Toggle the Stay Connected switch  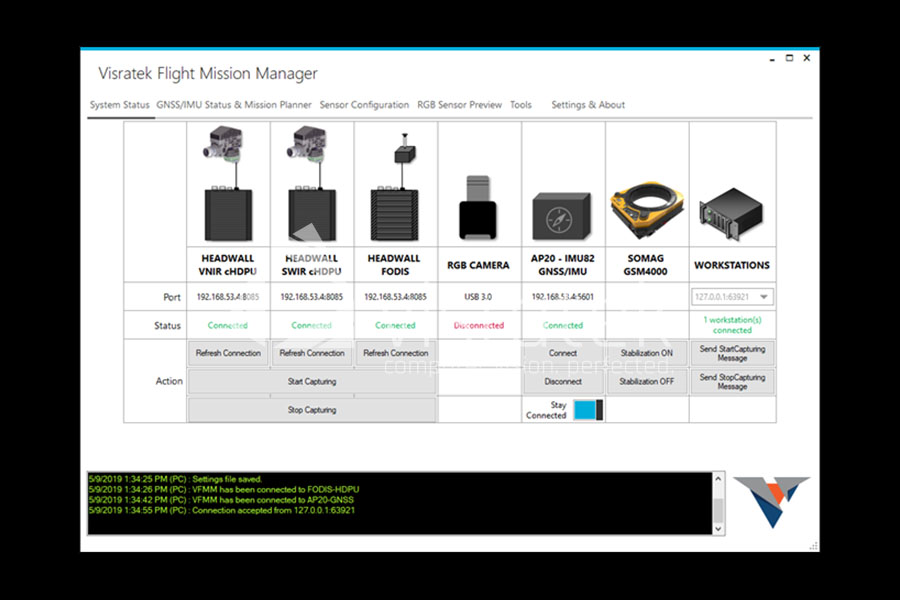pyautogui.click(x=588, y=410)
